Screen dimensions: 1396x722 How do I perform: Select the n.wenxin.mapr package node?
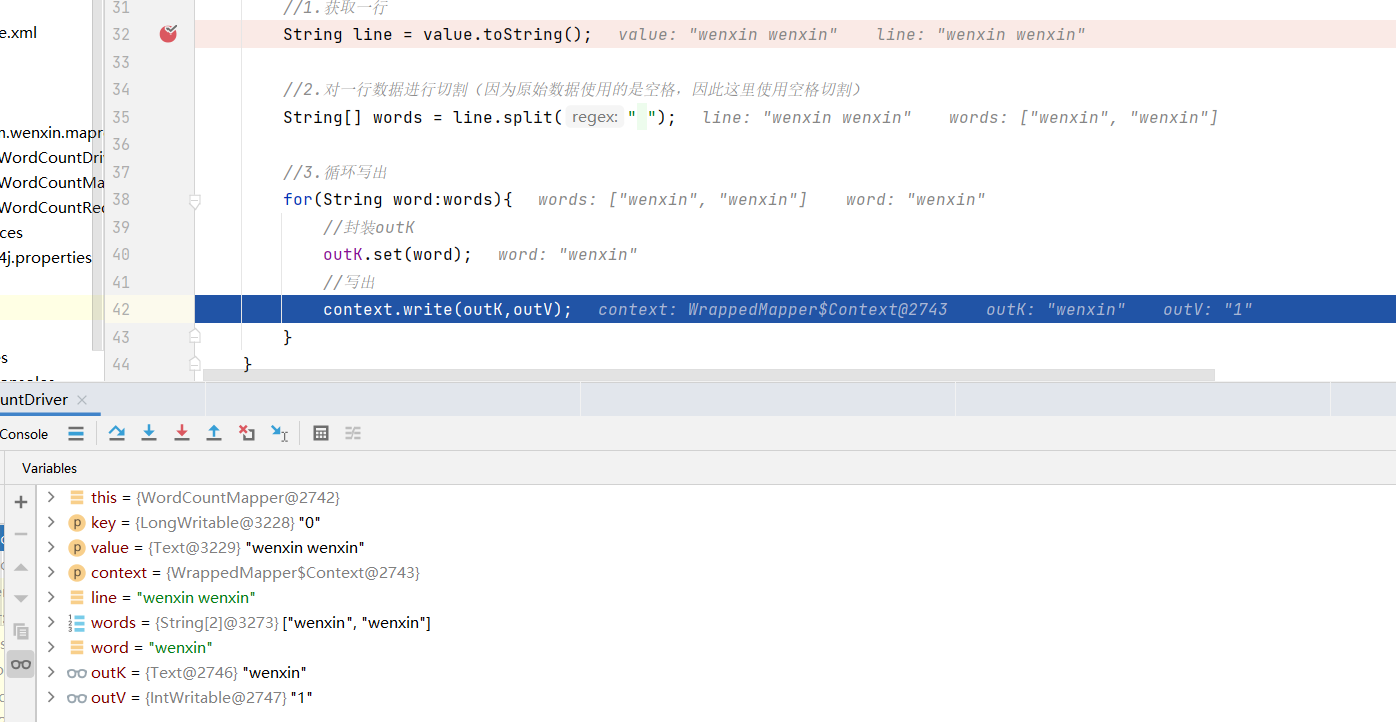coord(52,132)
